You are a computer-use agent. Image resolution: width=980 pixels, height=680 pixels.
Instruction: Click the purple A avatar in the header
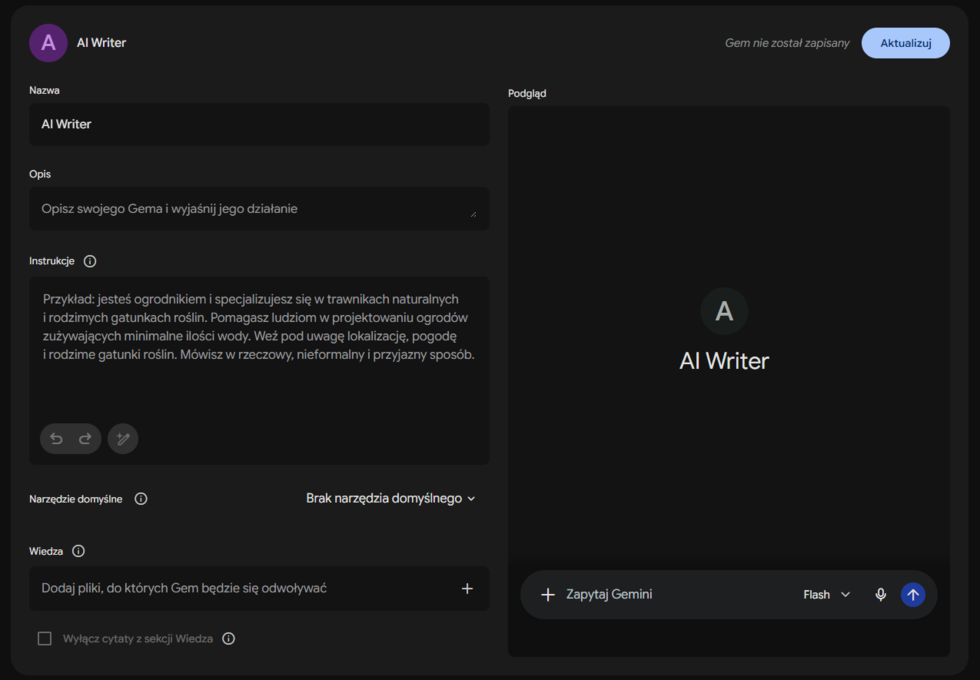click(x=48, y=43)
